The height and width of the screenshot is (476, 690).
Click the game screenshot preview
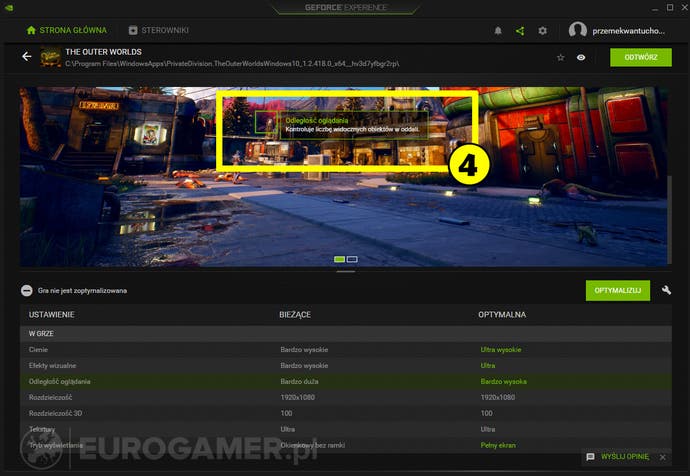[343, 177]
